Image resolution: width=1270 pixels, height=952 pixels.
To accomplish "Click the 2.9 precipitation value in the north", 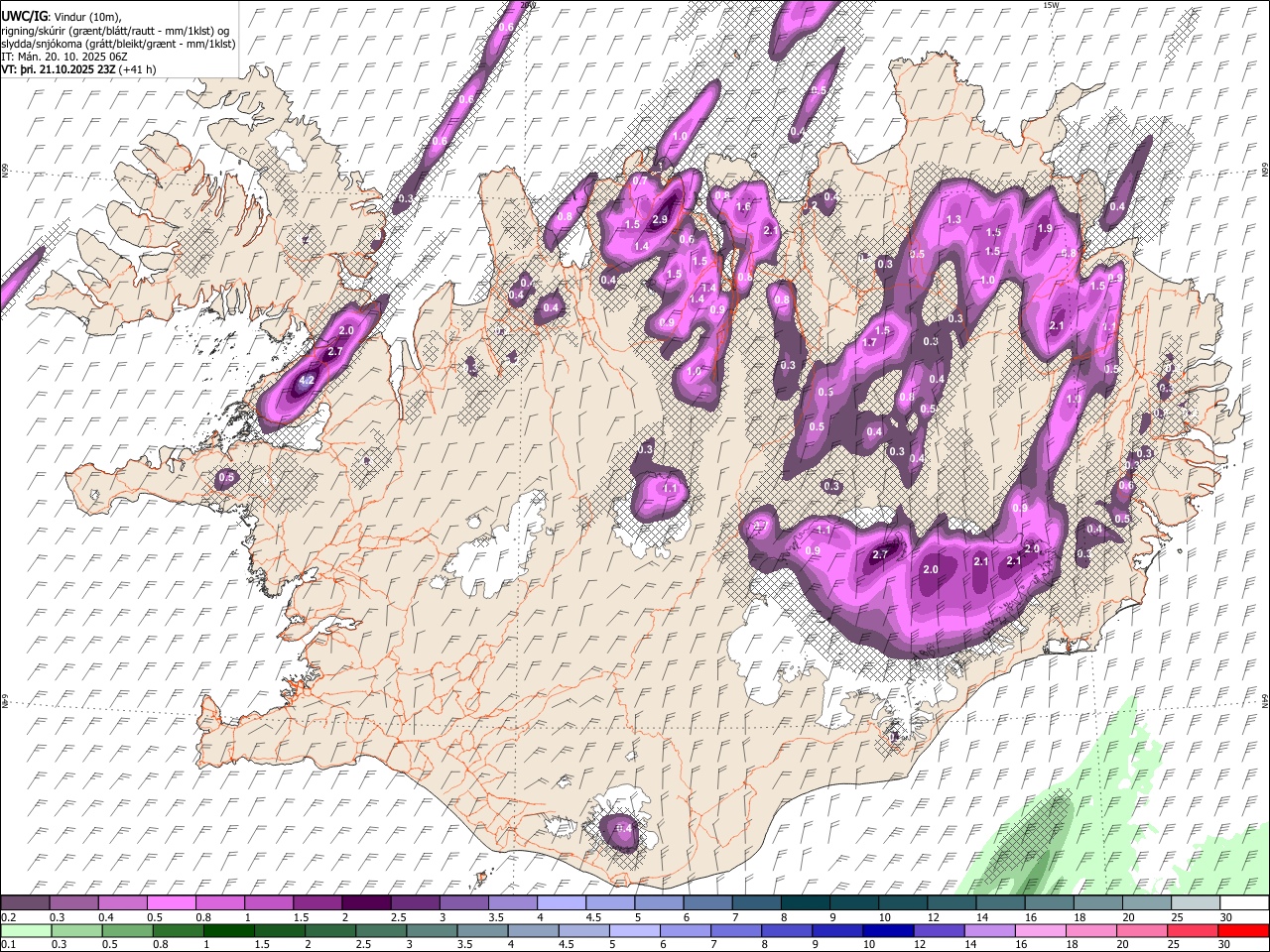I will (x=660, y=219).
